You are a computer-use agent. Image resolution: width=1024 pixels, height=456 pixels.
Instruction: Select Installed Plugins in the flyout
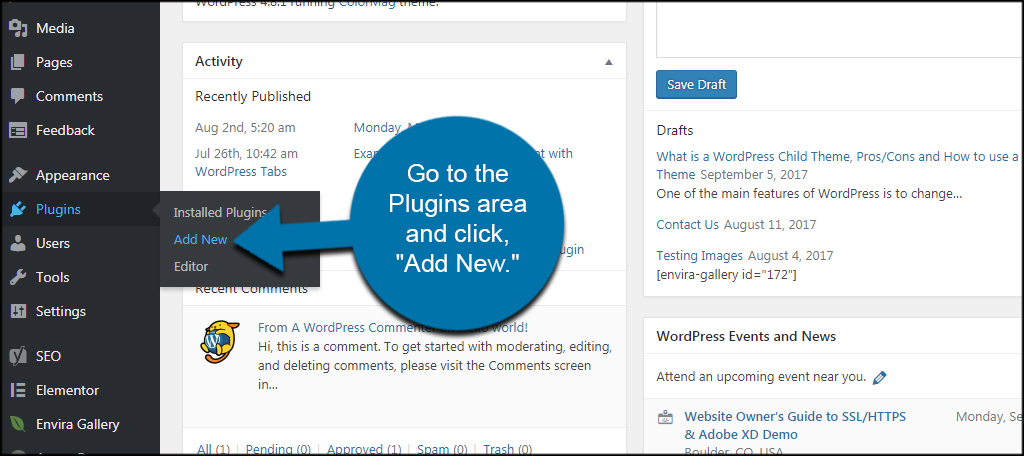click(x=220, y=213)
